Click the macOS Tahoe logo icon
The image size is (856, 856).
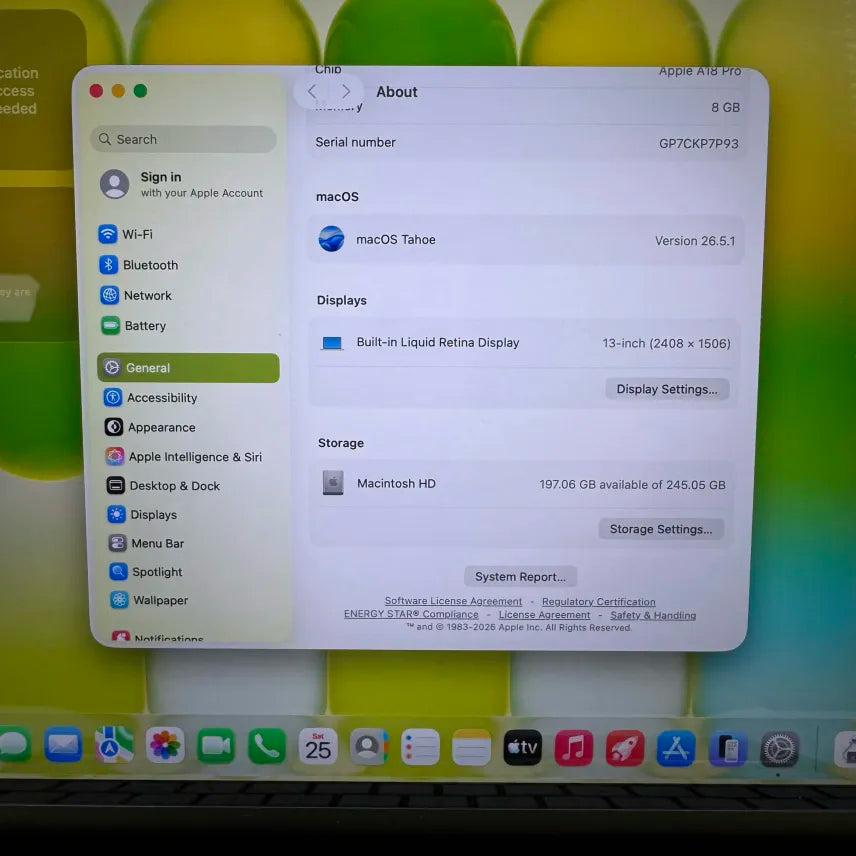click(x=331, y=239)
